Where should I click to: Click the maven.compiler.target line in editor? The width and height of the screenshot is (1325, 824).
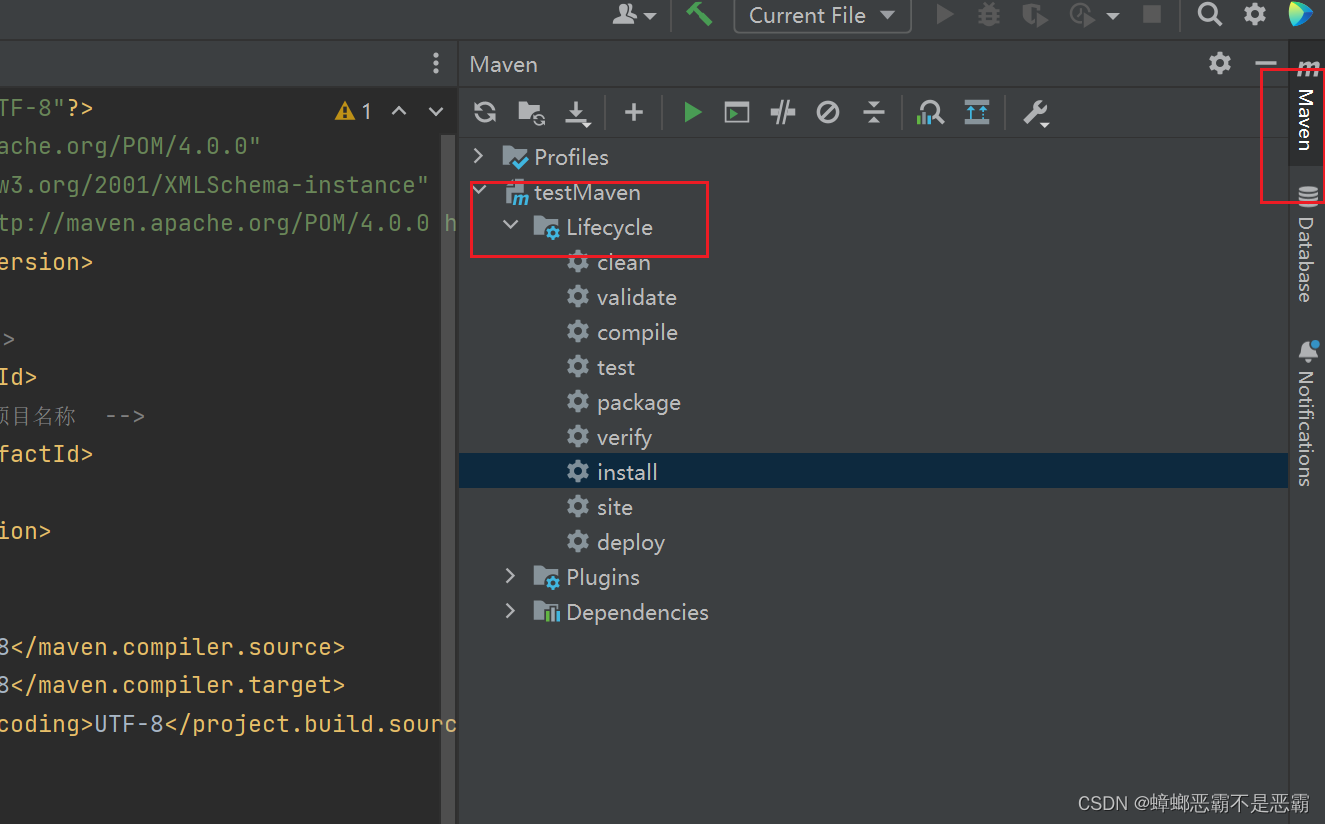[172, 685]
